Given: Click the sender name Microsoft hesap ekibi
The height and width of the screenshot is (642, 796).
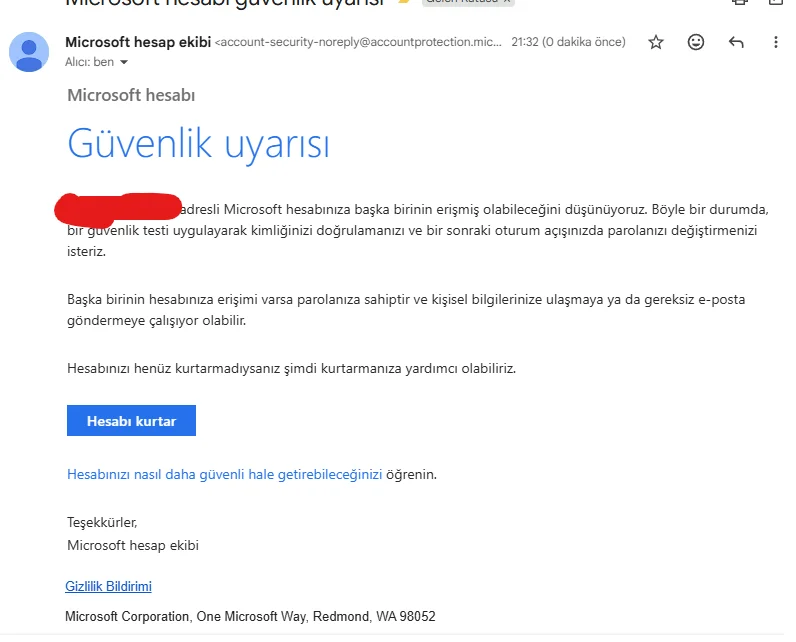Looking at the screenshot, I should coord(138,42).
